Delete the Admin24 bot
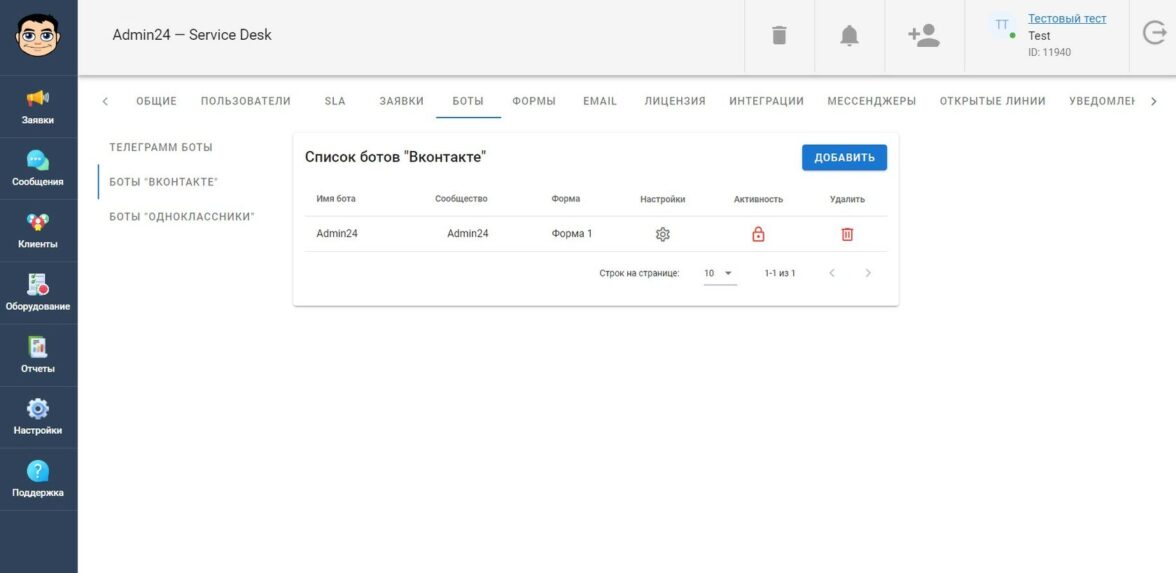1176x573 pixels. (847, 234)
